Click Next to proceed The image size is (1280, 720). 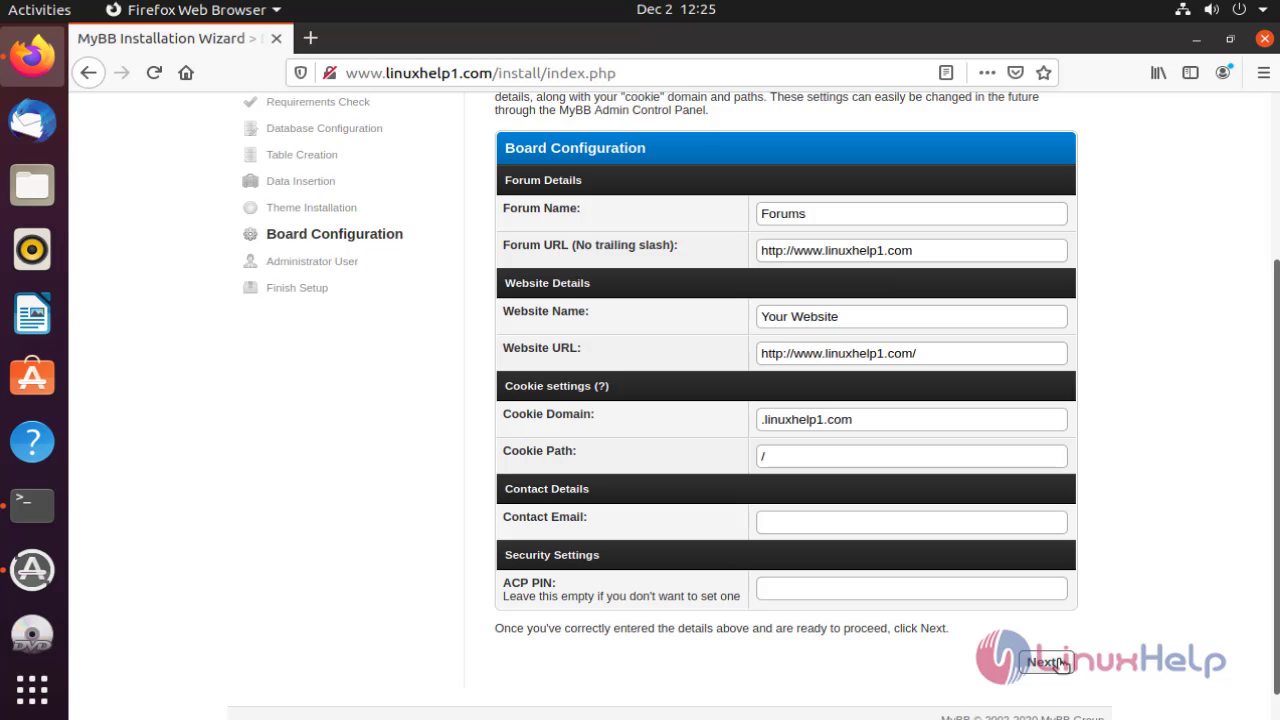(1046, 662)
